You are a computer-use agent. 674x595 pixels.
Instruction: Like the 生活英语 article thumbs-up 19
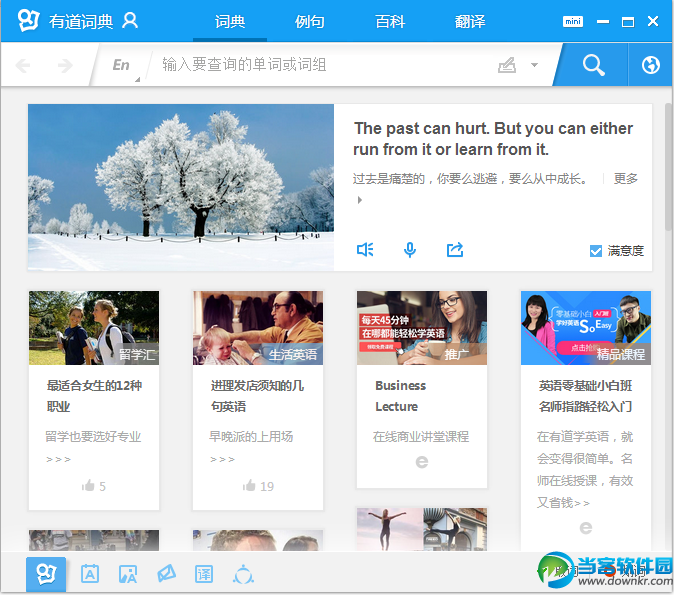click(258, 486)
